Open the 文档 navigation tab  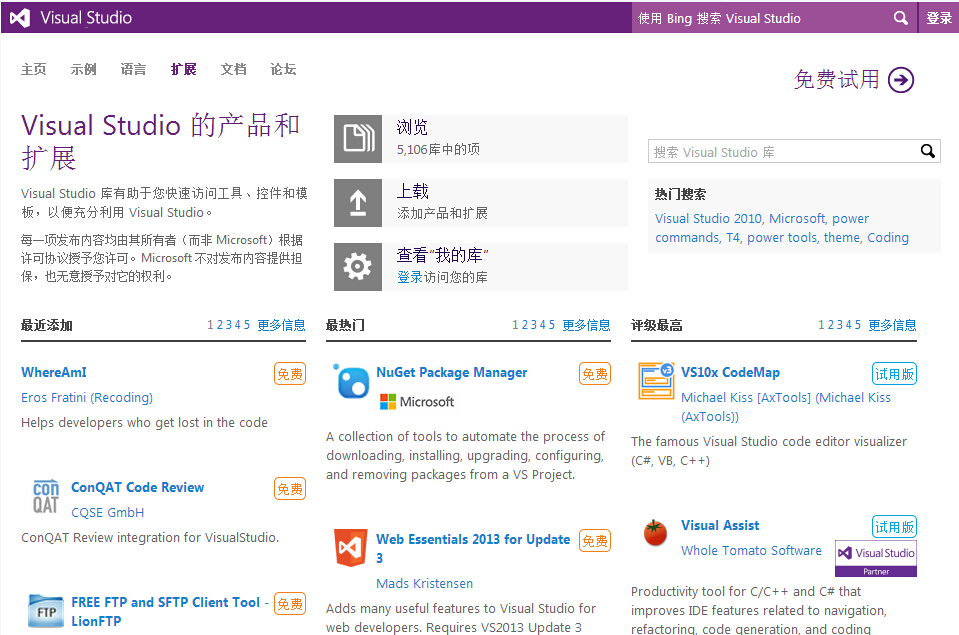234,69
